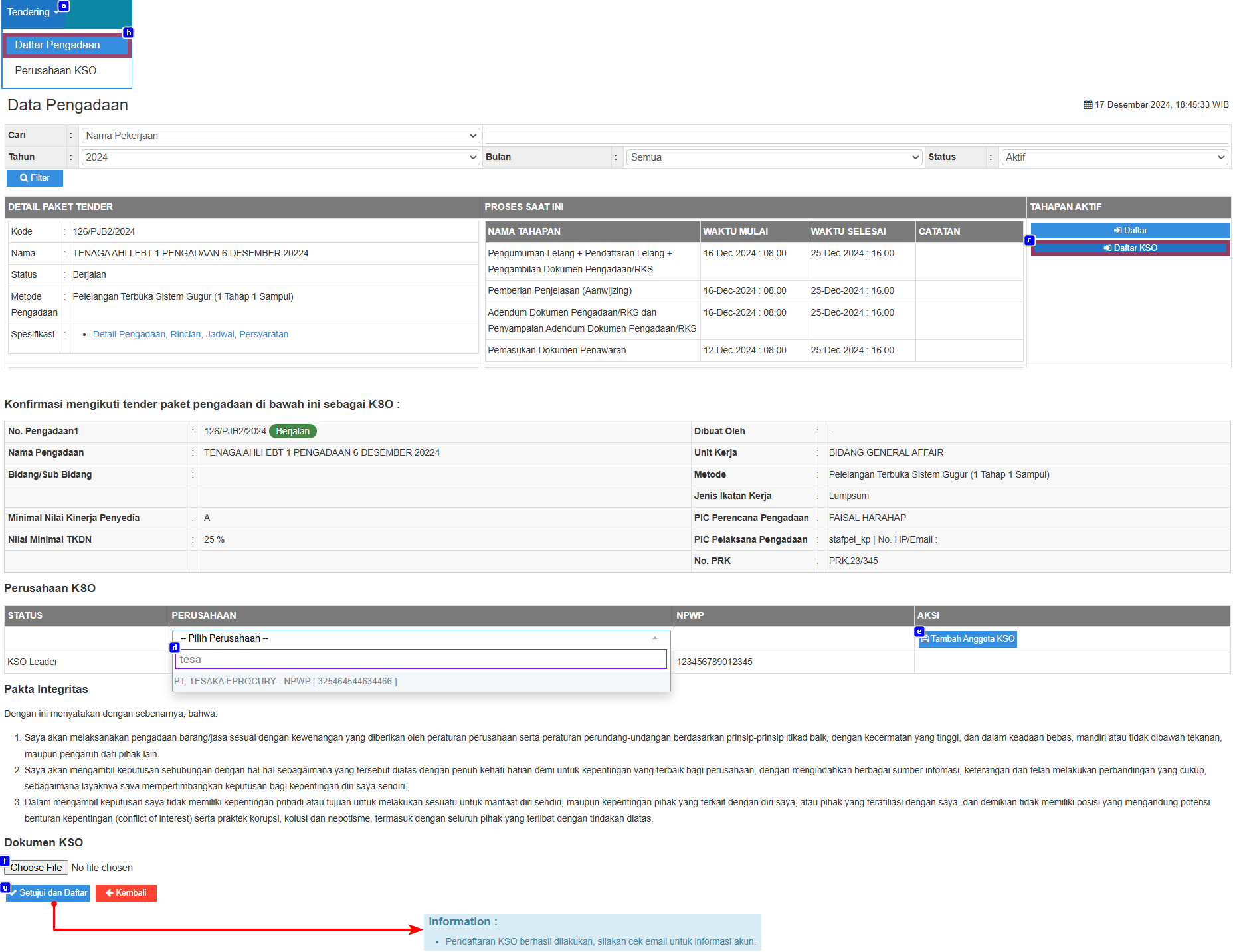Expand the Status dropdown set to Aktif

pyautogui.click(x=1114, y=157)
